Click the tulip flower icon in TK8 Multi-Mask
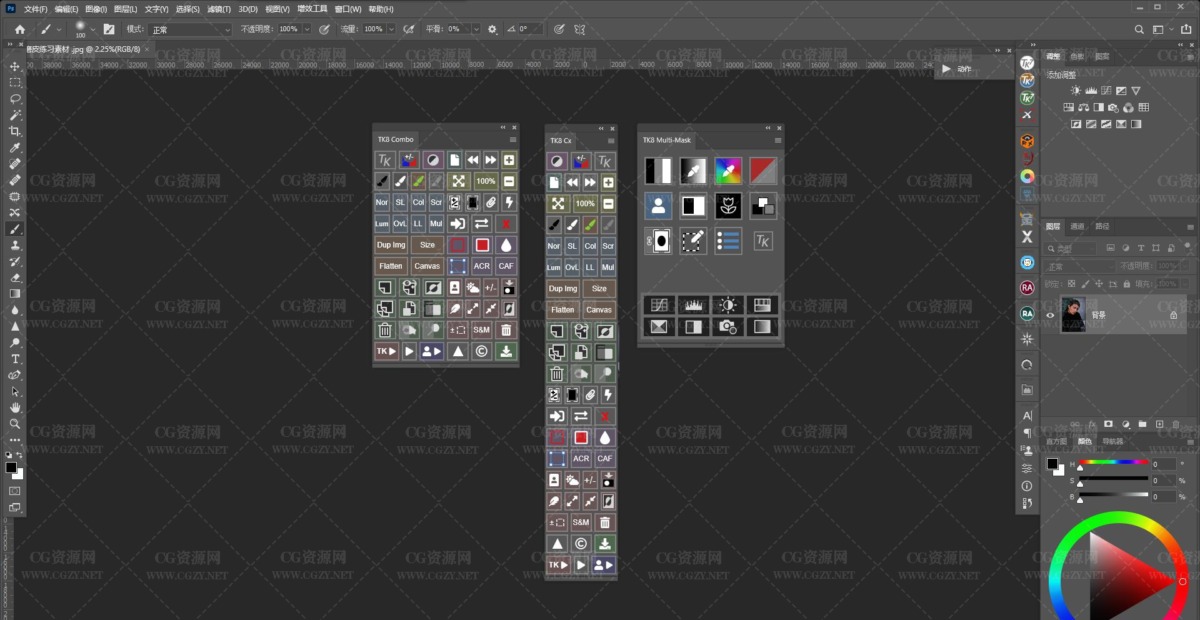This screenshot has height=620, width=1200. (728, 206)
